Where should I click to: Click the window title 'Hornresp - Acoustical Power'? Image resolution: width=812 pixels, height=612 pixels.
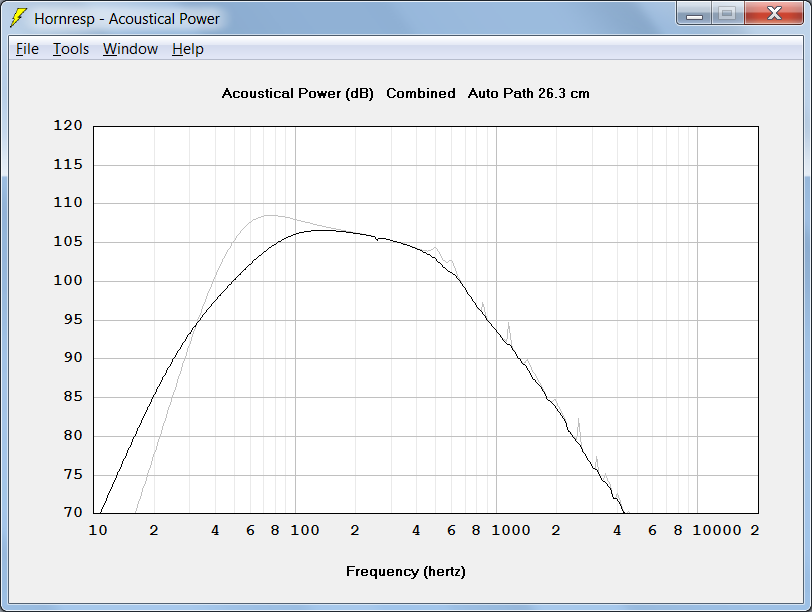(x=127, y=19)
